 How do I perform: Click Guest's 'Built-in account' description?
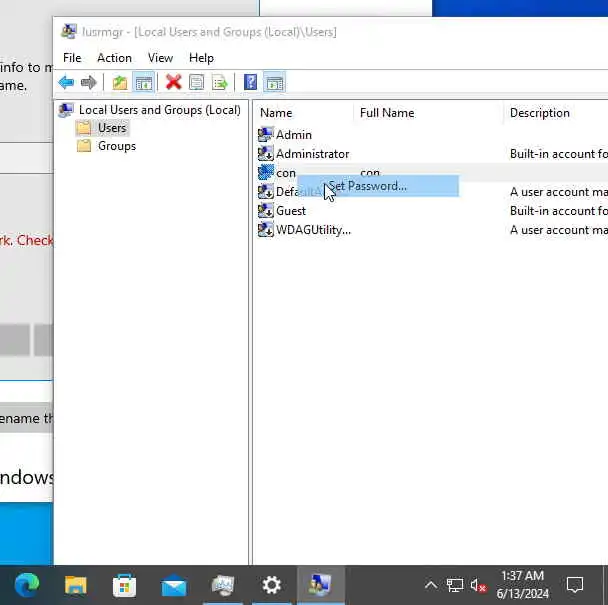[559, 211]
